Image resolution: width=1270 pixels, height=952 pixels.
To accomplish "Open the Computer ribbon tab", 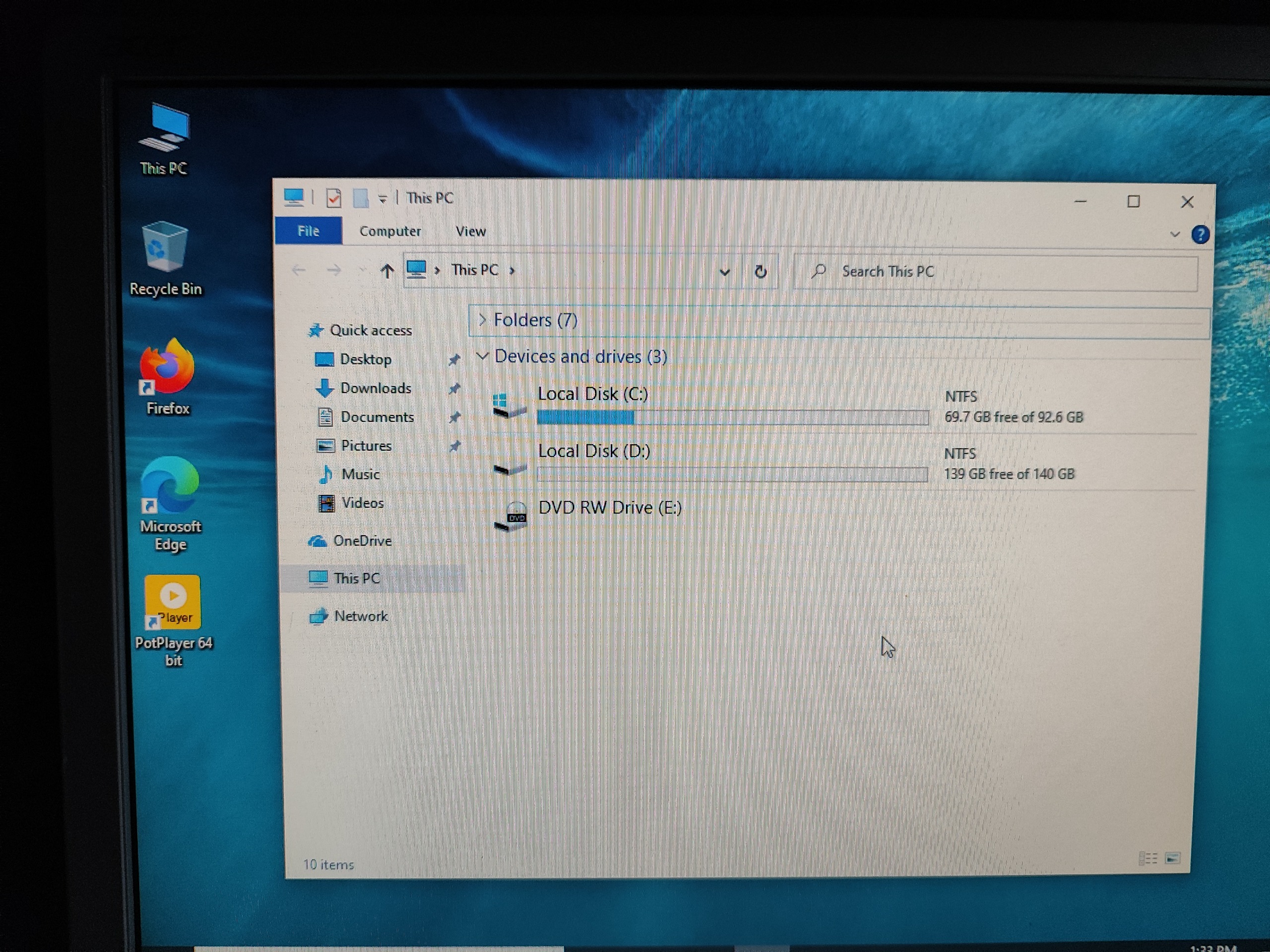I will click(390, 231).
